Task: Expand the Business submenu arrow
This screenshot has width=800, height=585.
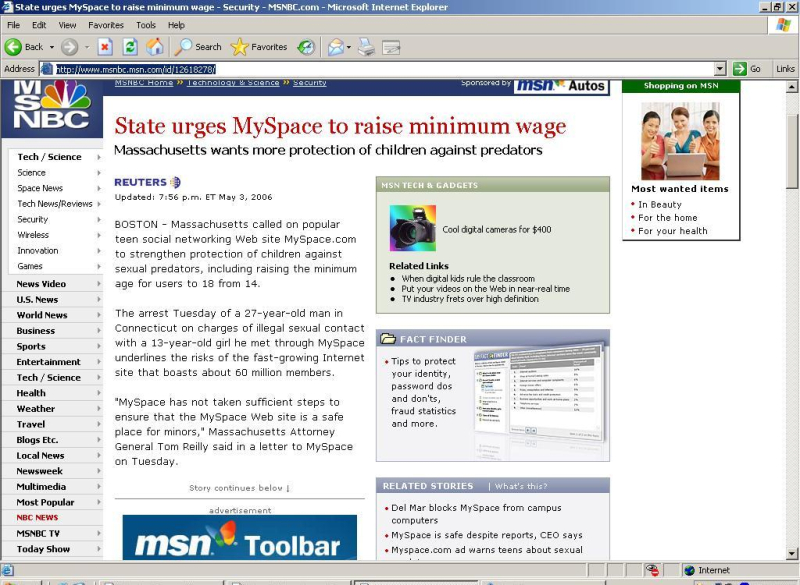Action: (98, 330)
